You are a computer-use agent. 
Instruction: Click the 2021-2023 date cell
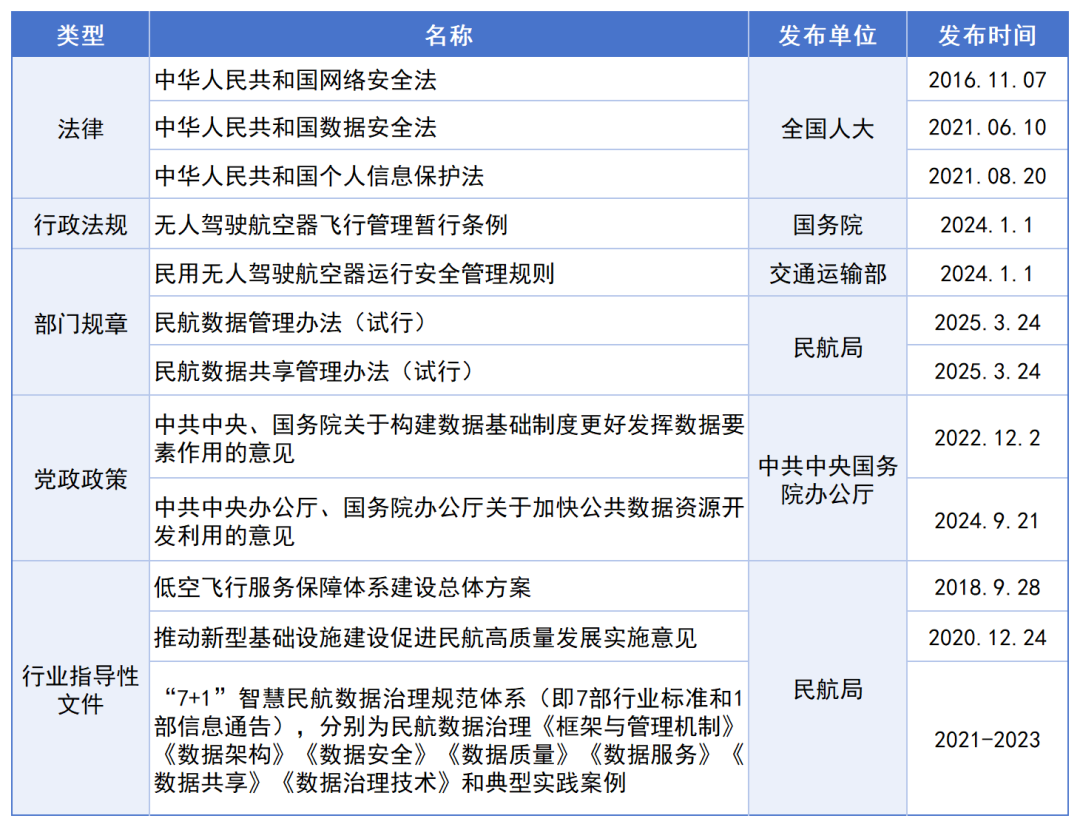tap(986, 740)
